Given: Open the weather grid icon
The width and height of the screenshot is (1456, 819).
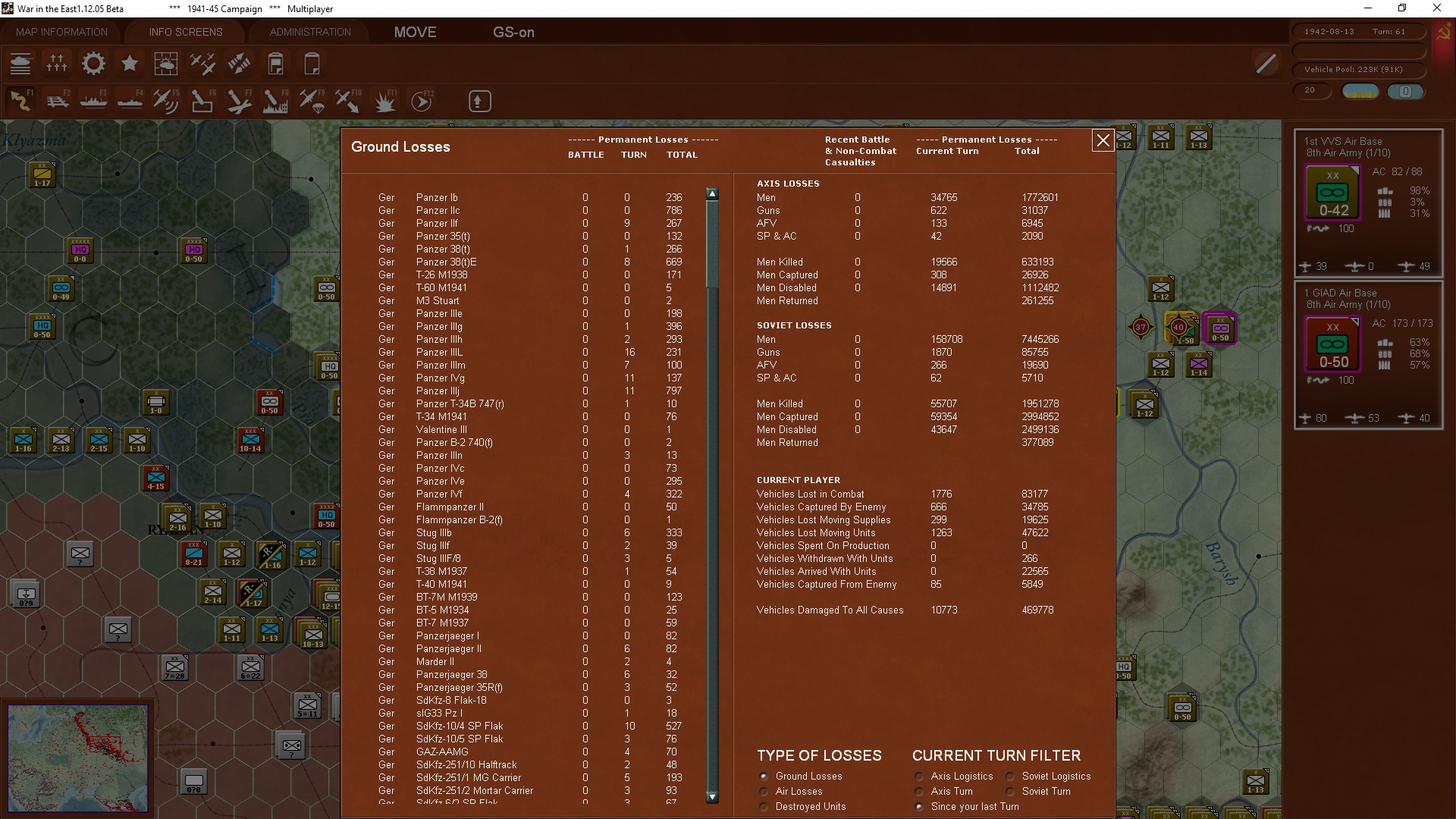Looking at the screenshot, I should tap(165, 64).
